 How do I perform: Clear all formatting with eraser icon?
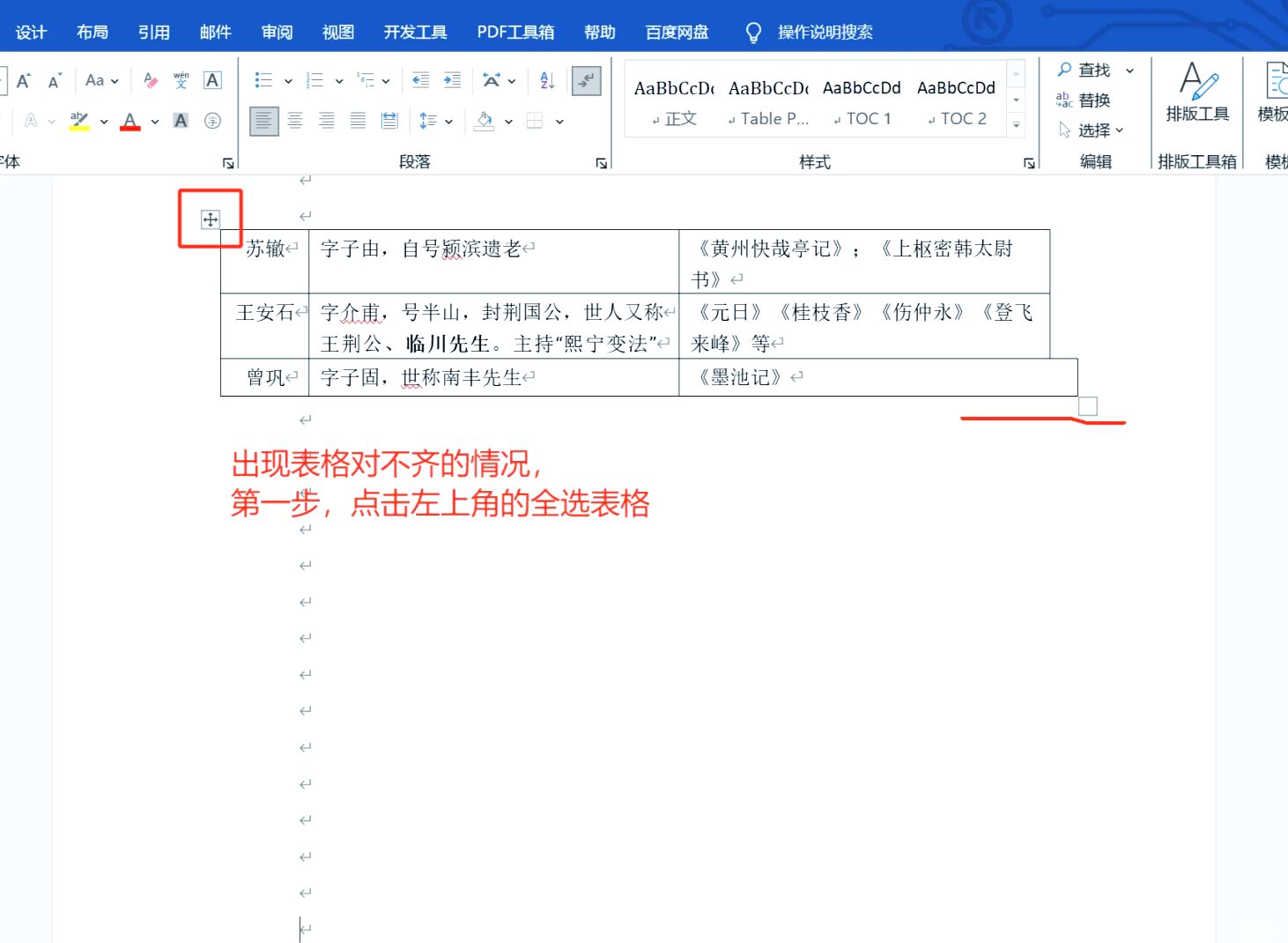151,80
